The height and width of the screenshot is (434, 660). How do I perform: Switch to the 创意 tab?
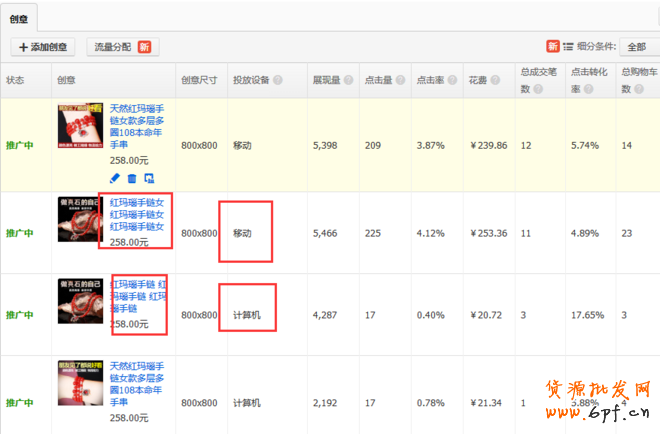pyautogui.click(x=19, y=18)
